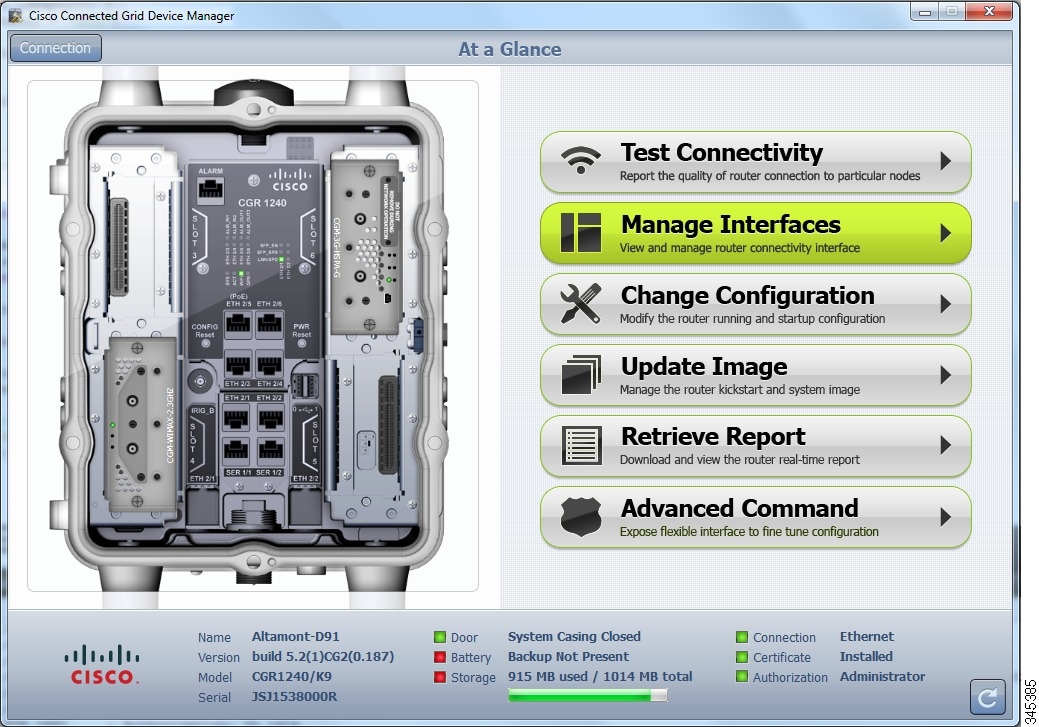Click the 915 MB used / 1014 MB total text
This screenshot has width=1039, height=727.
coord(600,677)
